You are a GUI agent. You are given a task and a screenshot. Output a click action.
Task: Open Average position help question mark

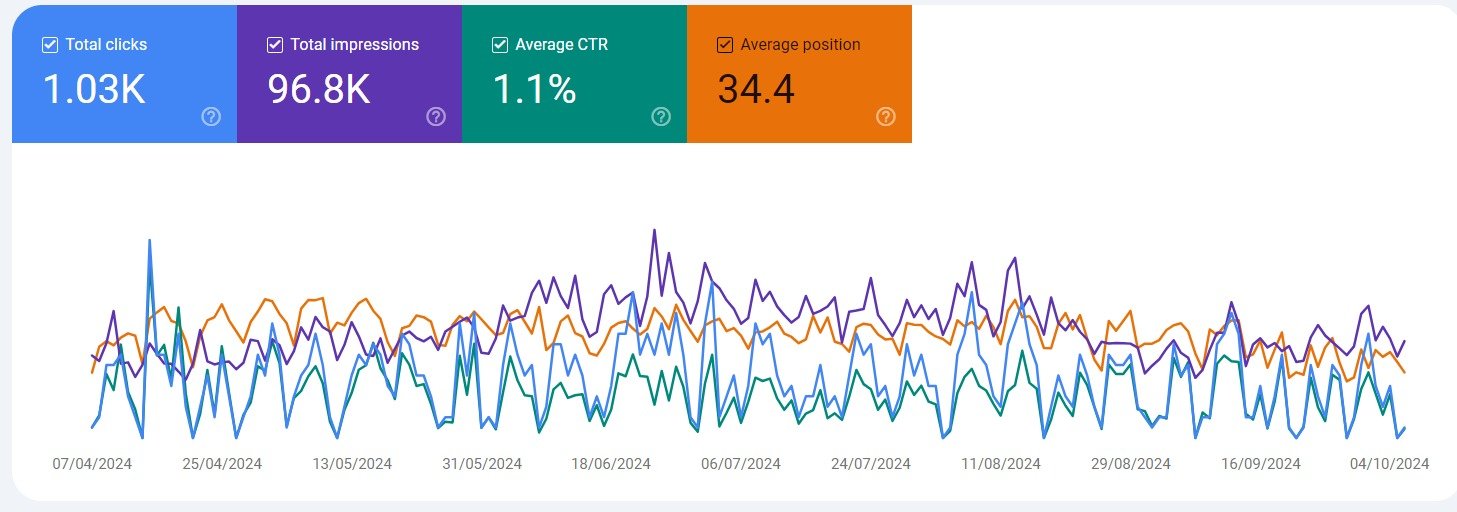(x=886, y=117)
